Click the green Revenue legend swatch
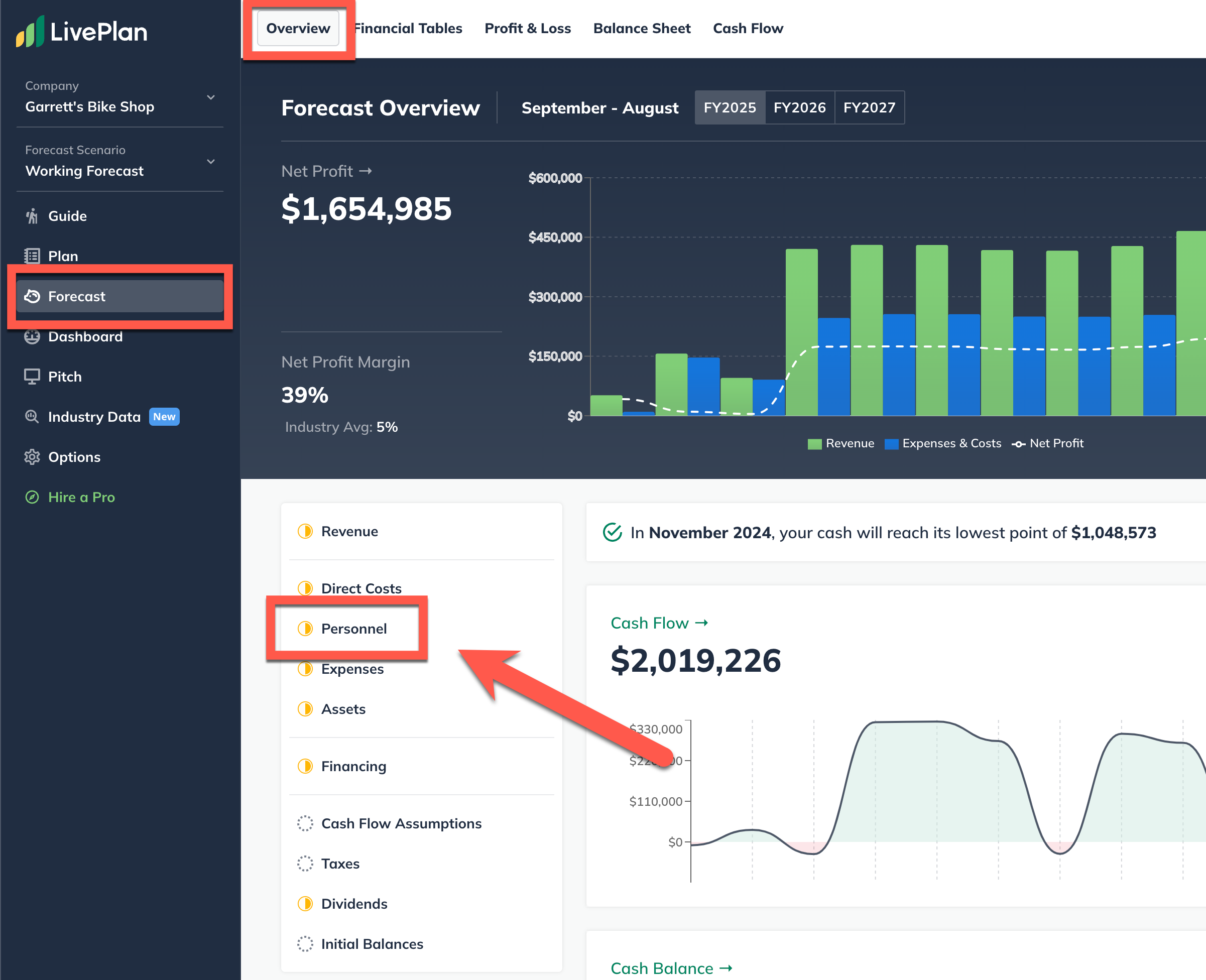Viewport: 1206px width, 980px height. tap(815, 444)
